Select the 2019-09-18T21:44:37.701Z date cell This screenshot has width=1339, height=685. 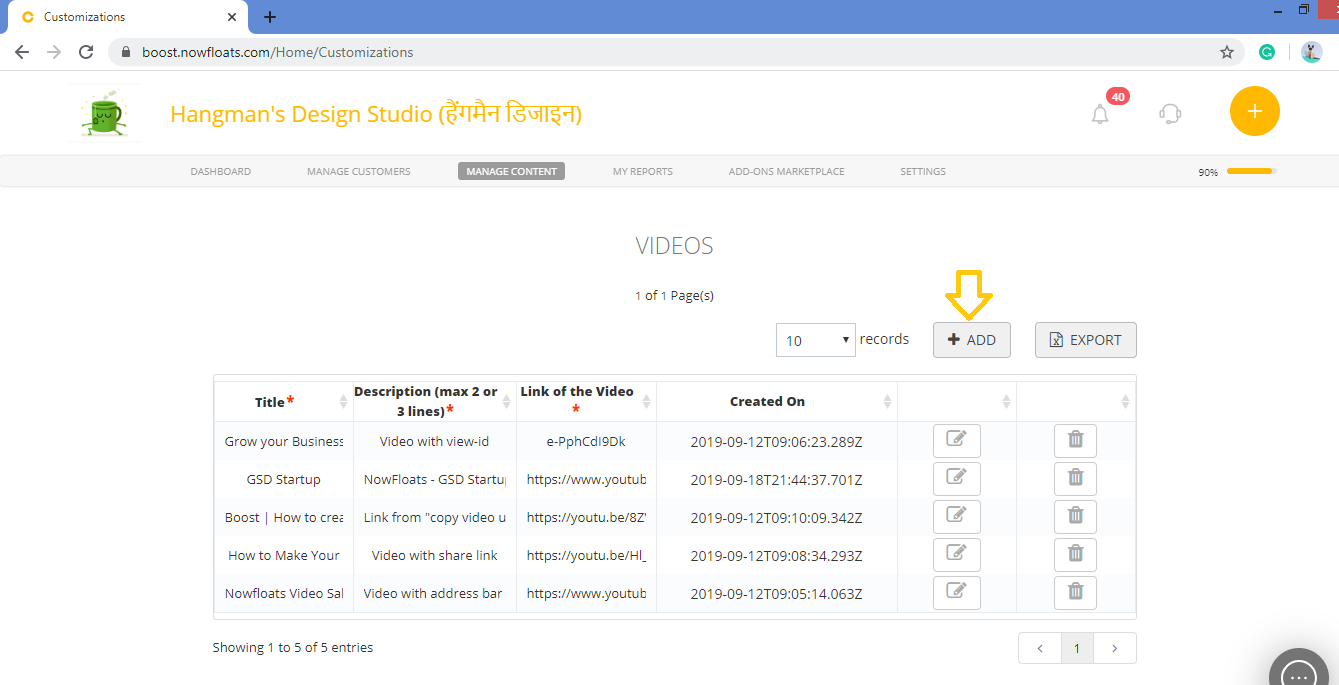777,479
